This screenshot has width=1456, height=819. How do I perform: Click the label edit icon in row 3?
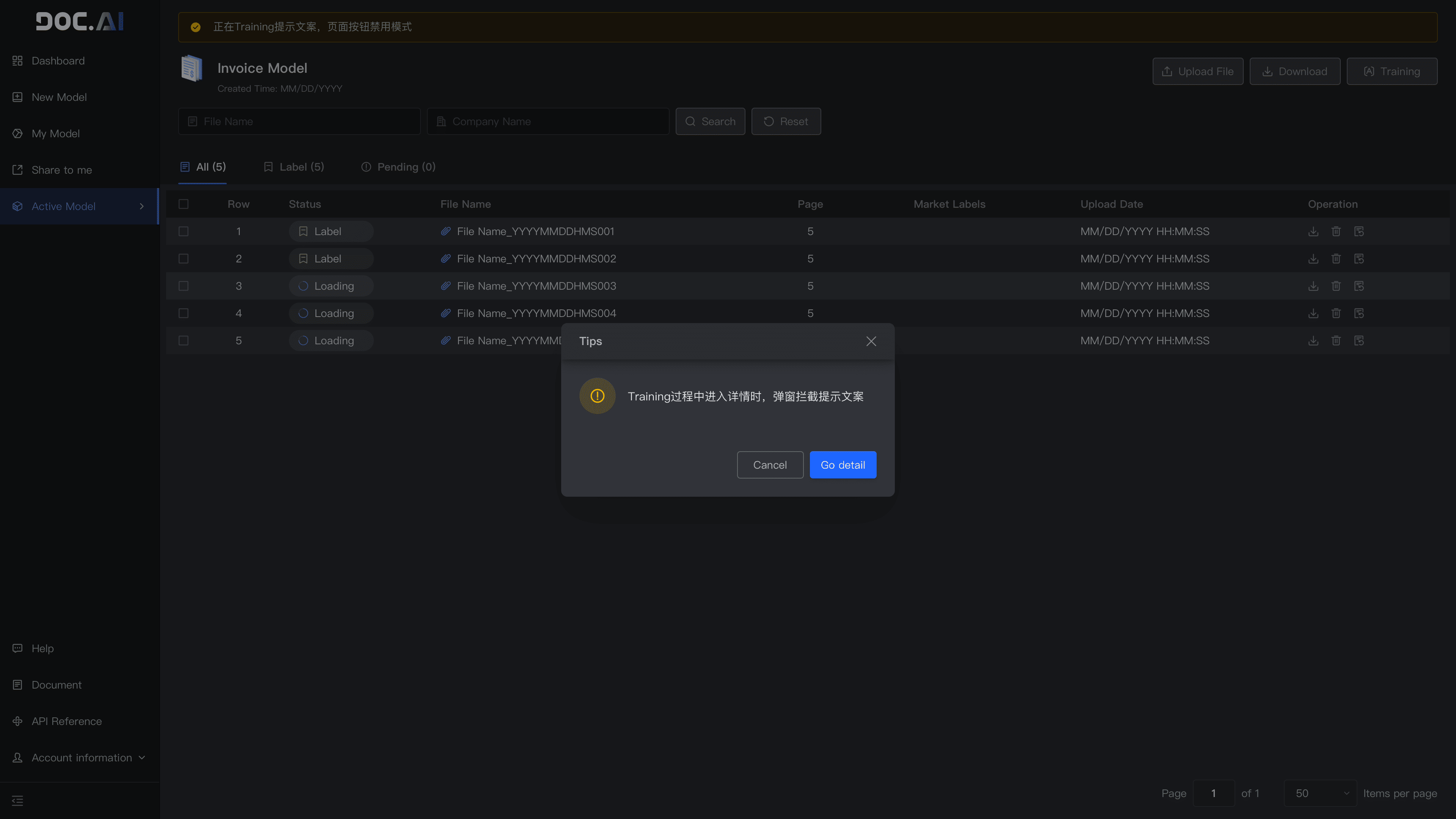pos(1359,286)
